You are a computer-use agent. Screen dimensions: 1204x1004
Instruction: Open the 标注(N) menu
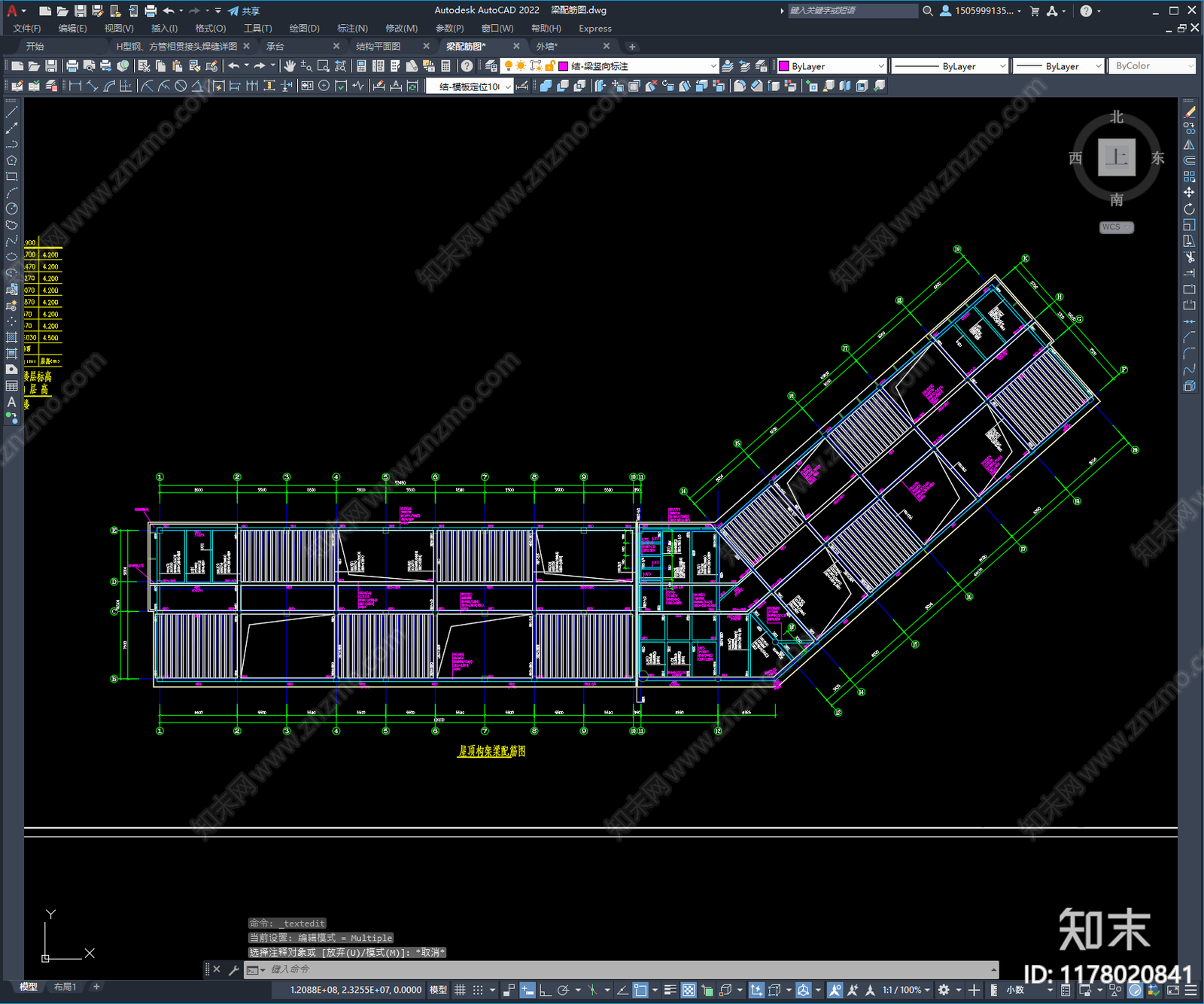pyautogui.click(x=352, y=29)
